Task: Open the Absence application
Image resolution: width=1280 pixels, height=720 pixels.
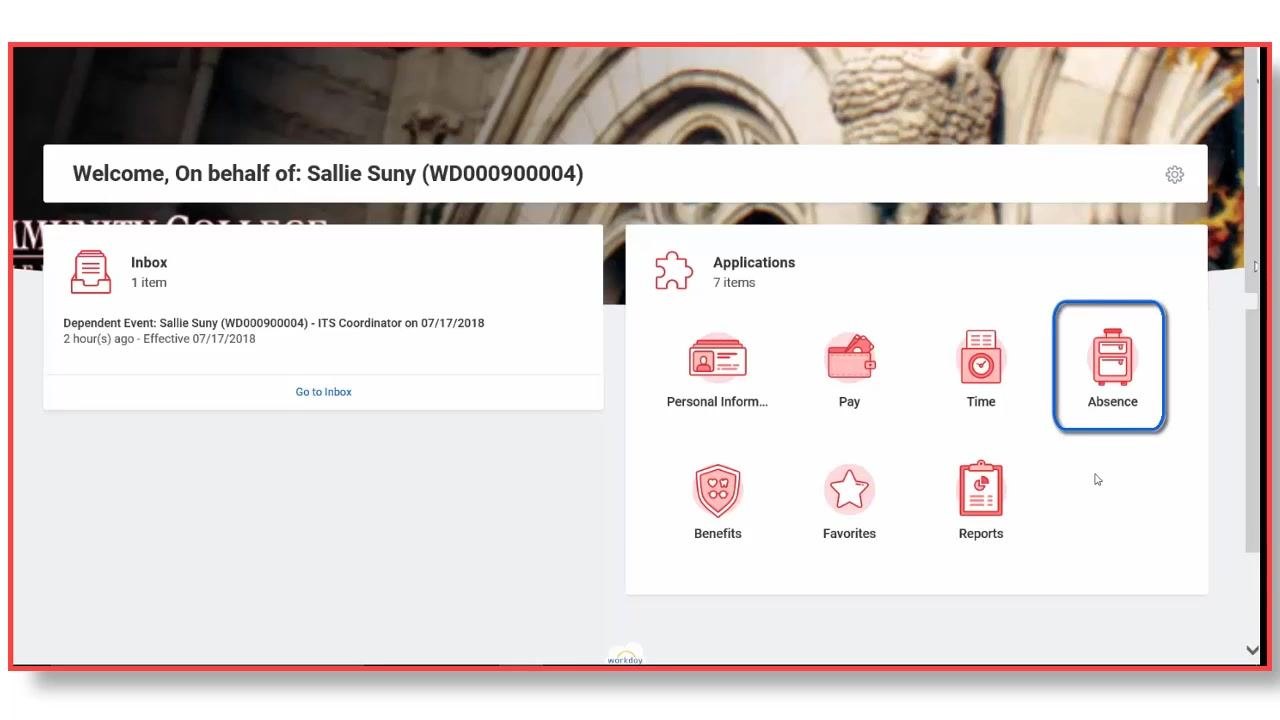Action: pyautogui.click(x=1110, y=368)
